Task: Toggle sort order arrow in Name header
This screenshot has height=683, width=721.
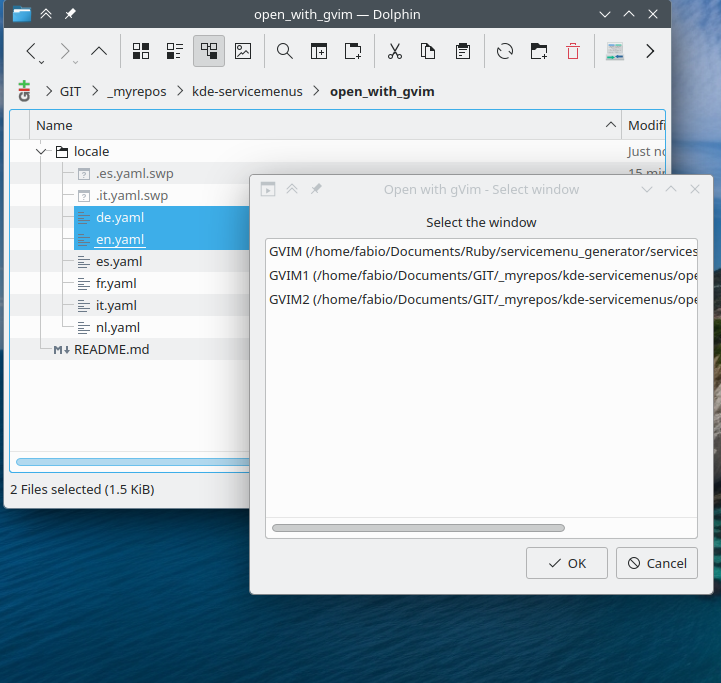Action: coord(611,125)
